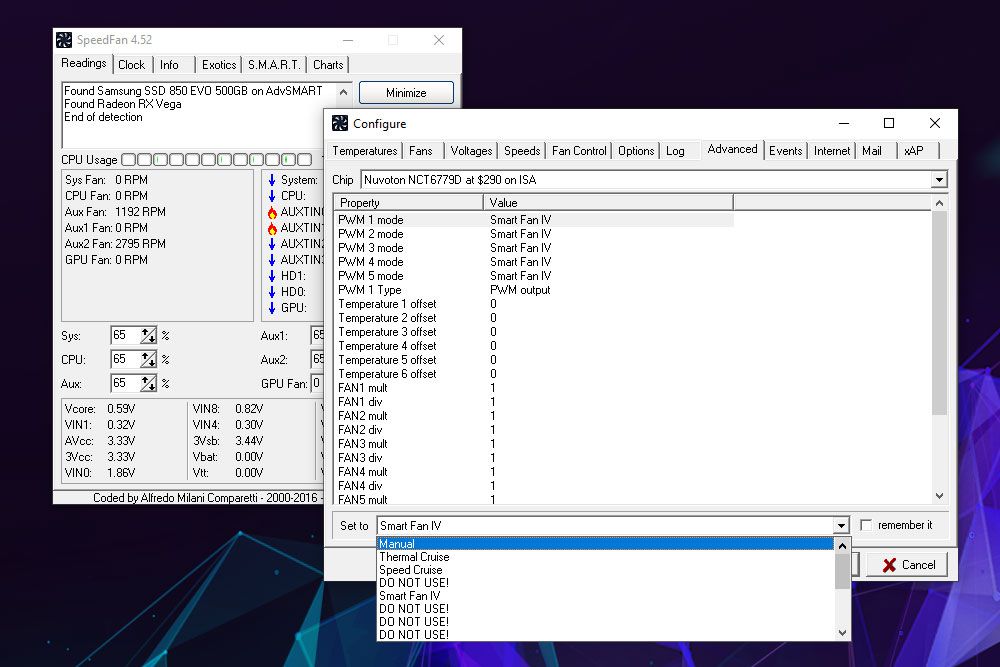The image size is (1000, 667).
Task: Adjust the CPU fan speed spinner
Action: pyautogui.click(x=149, y=359)
